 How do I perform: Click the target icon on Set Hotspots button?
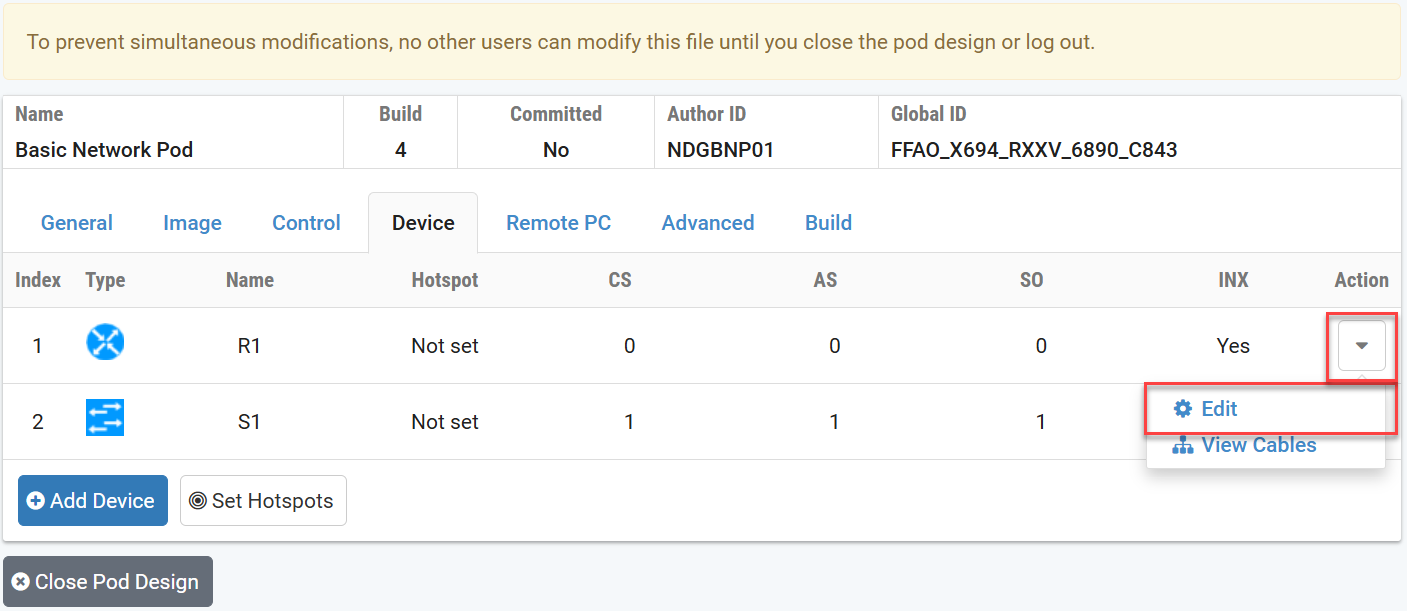point(199,500)
